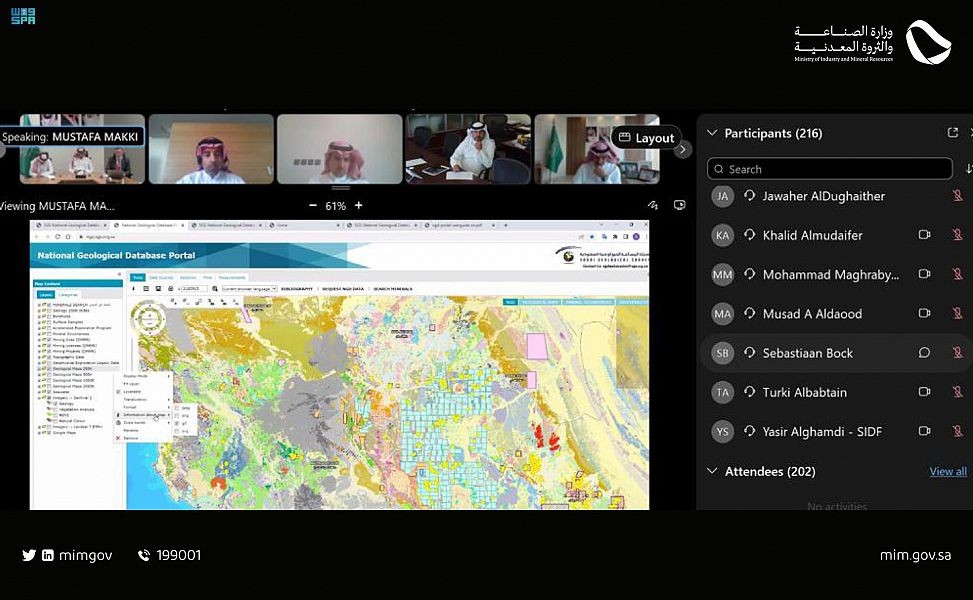Zoom out the shared screen with minus

coord(313,206)
